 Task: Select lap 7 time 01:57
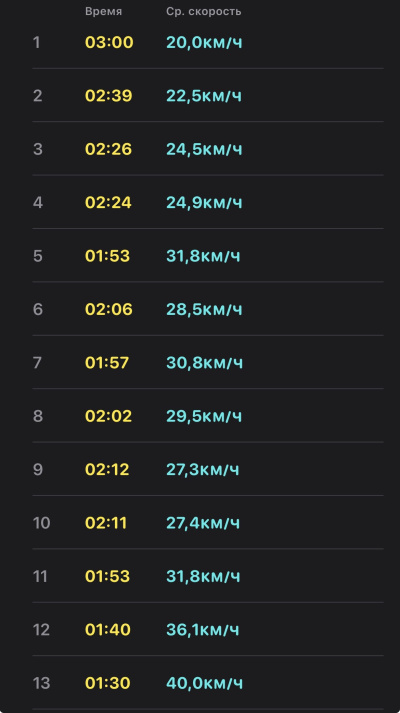(x=107, y=362)
